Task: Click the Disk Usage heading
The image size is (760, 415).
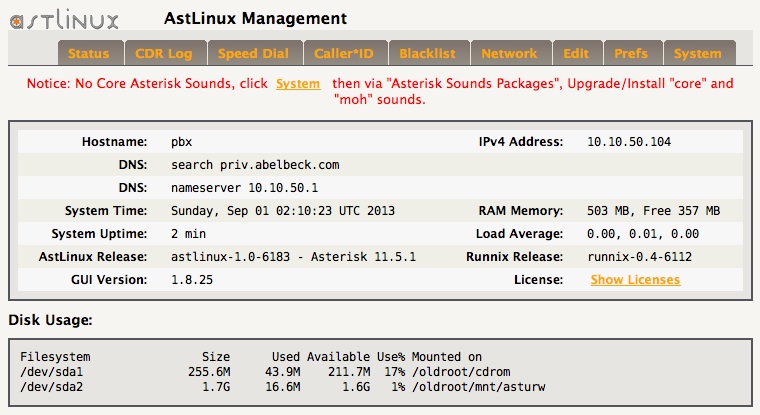Action: pos(50,320)
